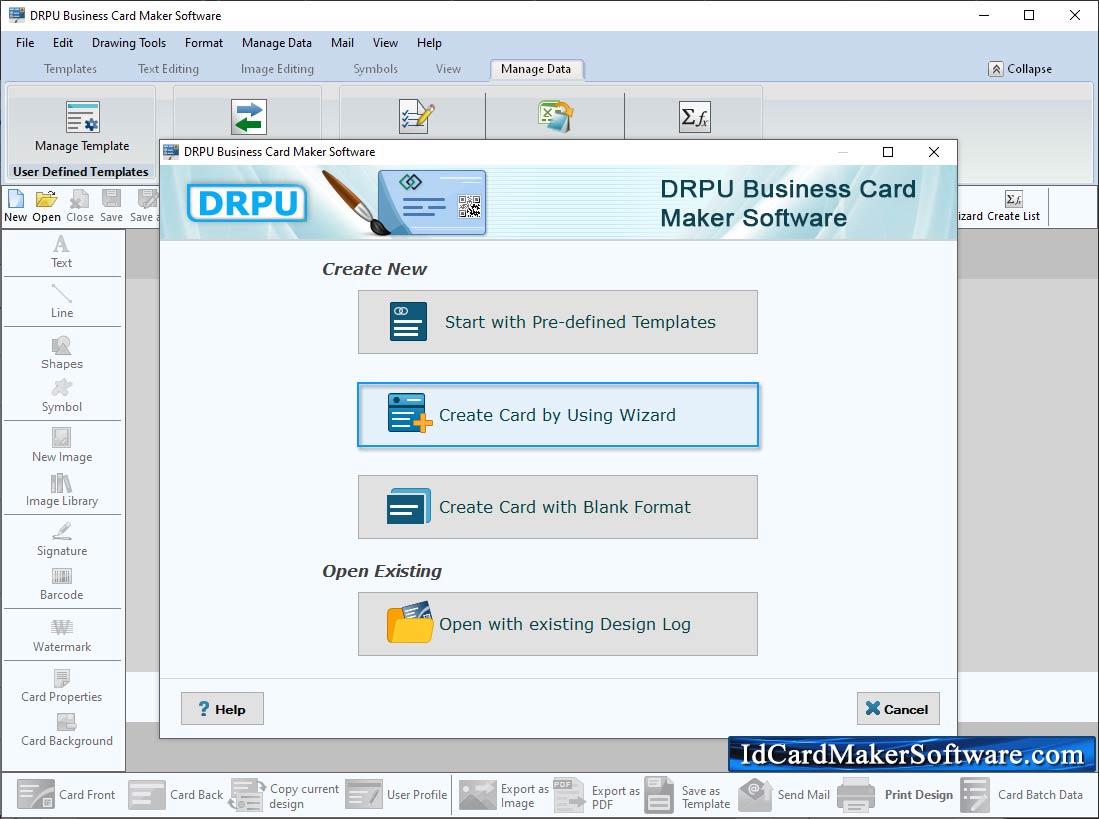Create a New document from the toolbar
1099x819 pixels.
coord(15,207)
